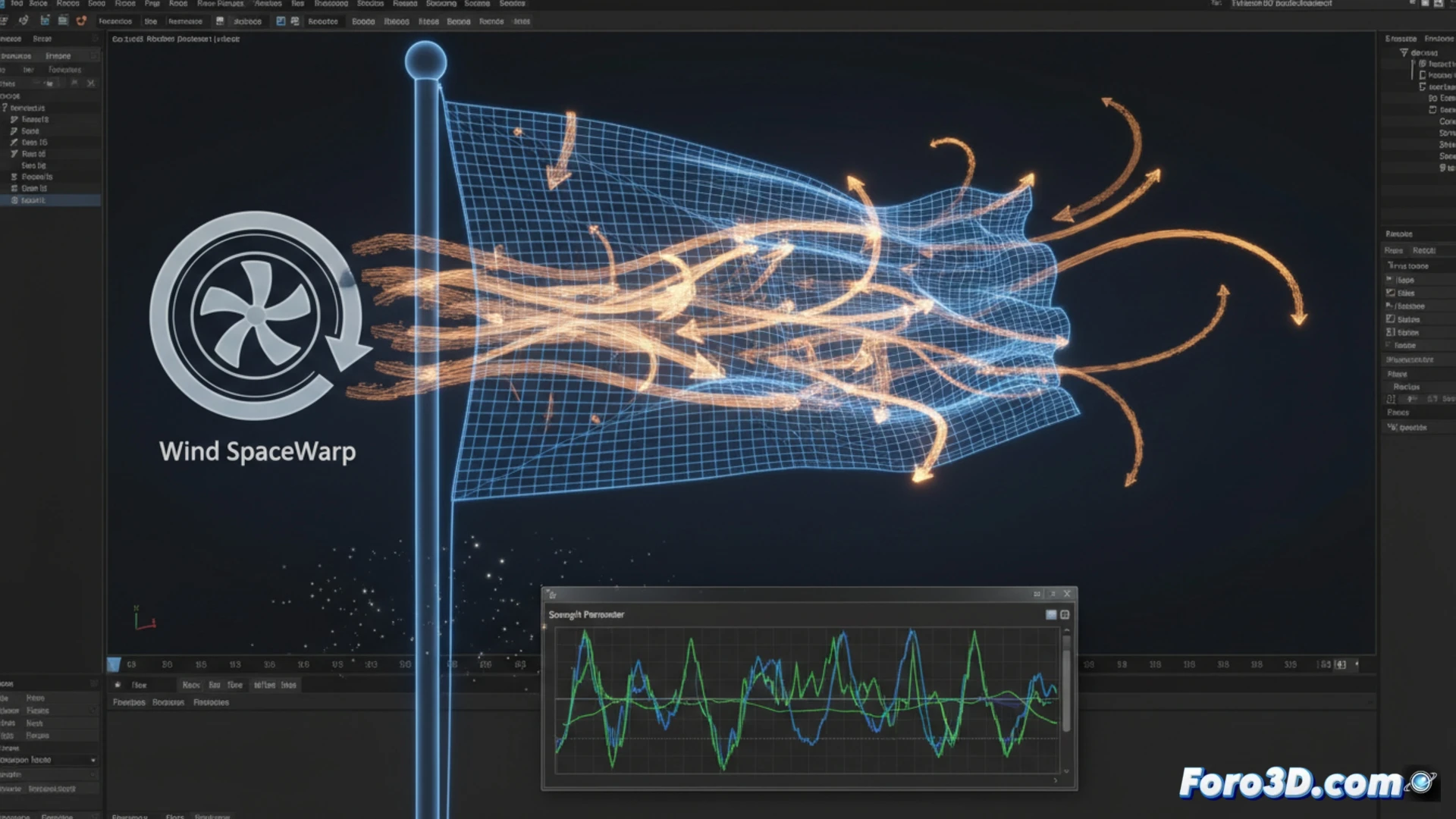The height and width of the screenshot is (819, 1456).
Task: Collapse the top tree node in right panel
Action: [1404, 53]
